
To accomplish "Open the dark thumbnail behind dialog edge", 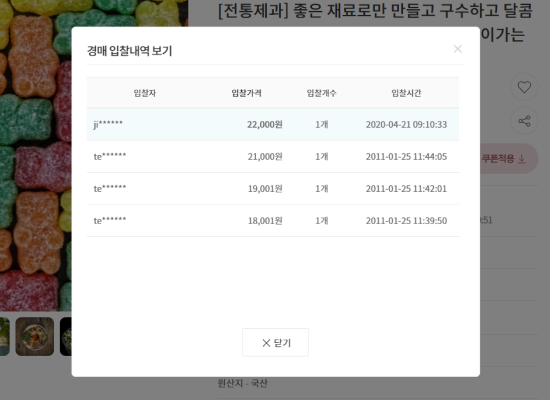I will point(66,336).
